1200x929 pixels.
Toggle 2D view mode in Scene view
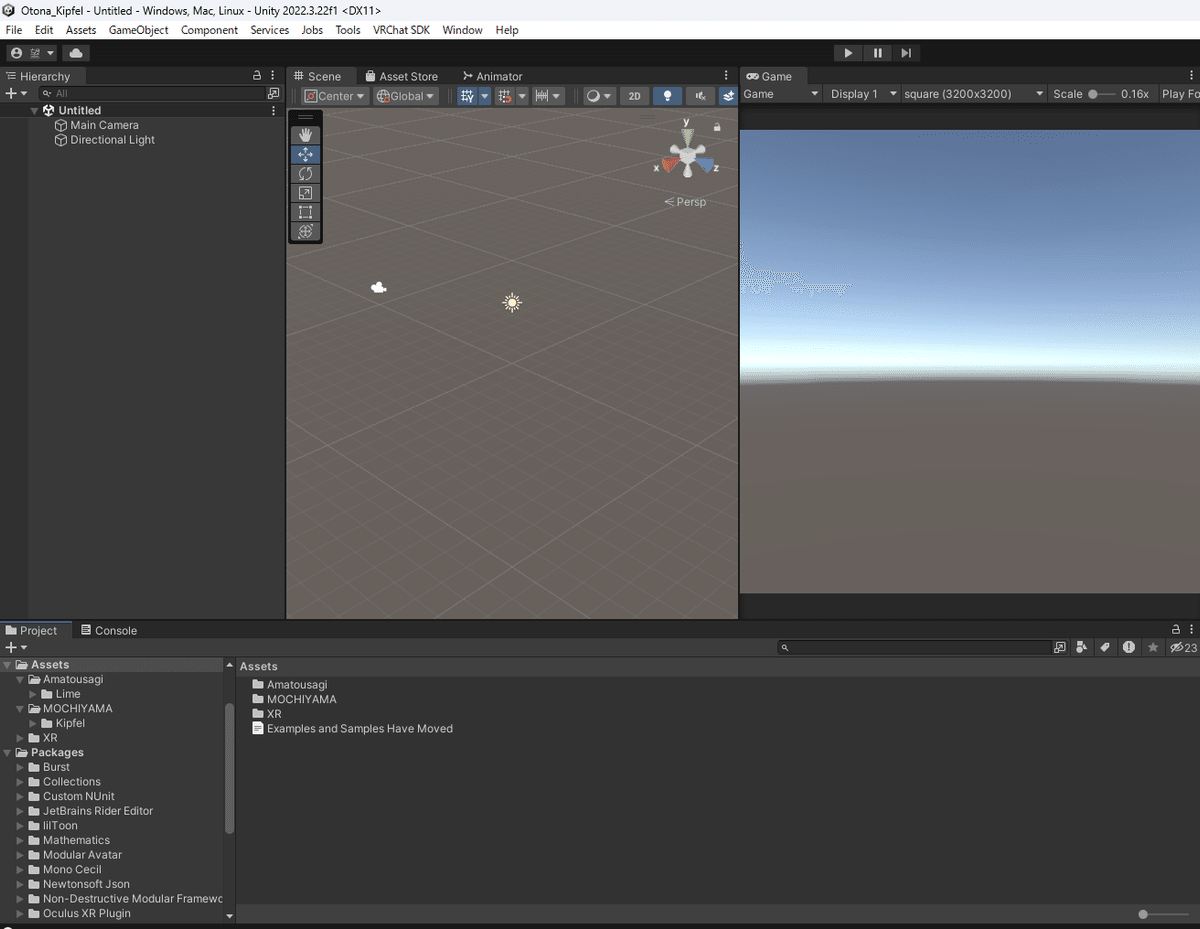(x=635, y=96)
